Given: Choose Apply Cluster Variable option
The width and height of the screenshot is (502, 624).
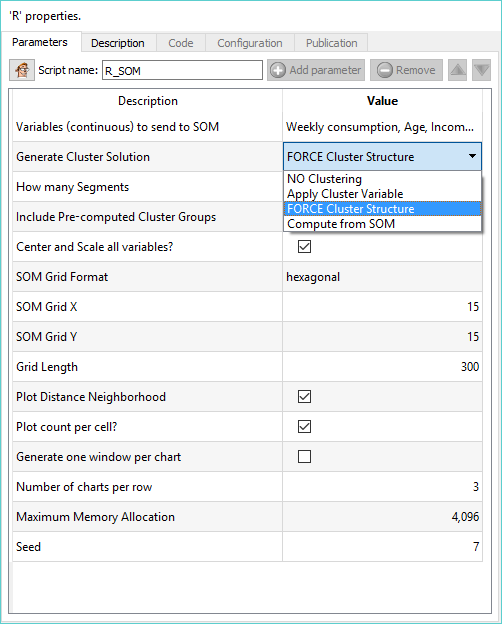Looking at the screenshot, I should pyautogui.click(x=382, y=194).
